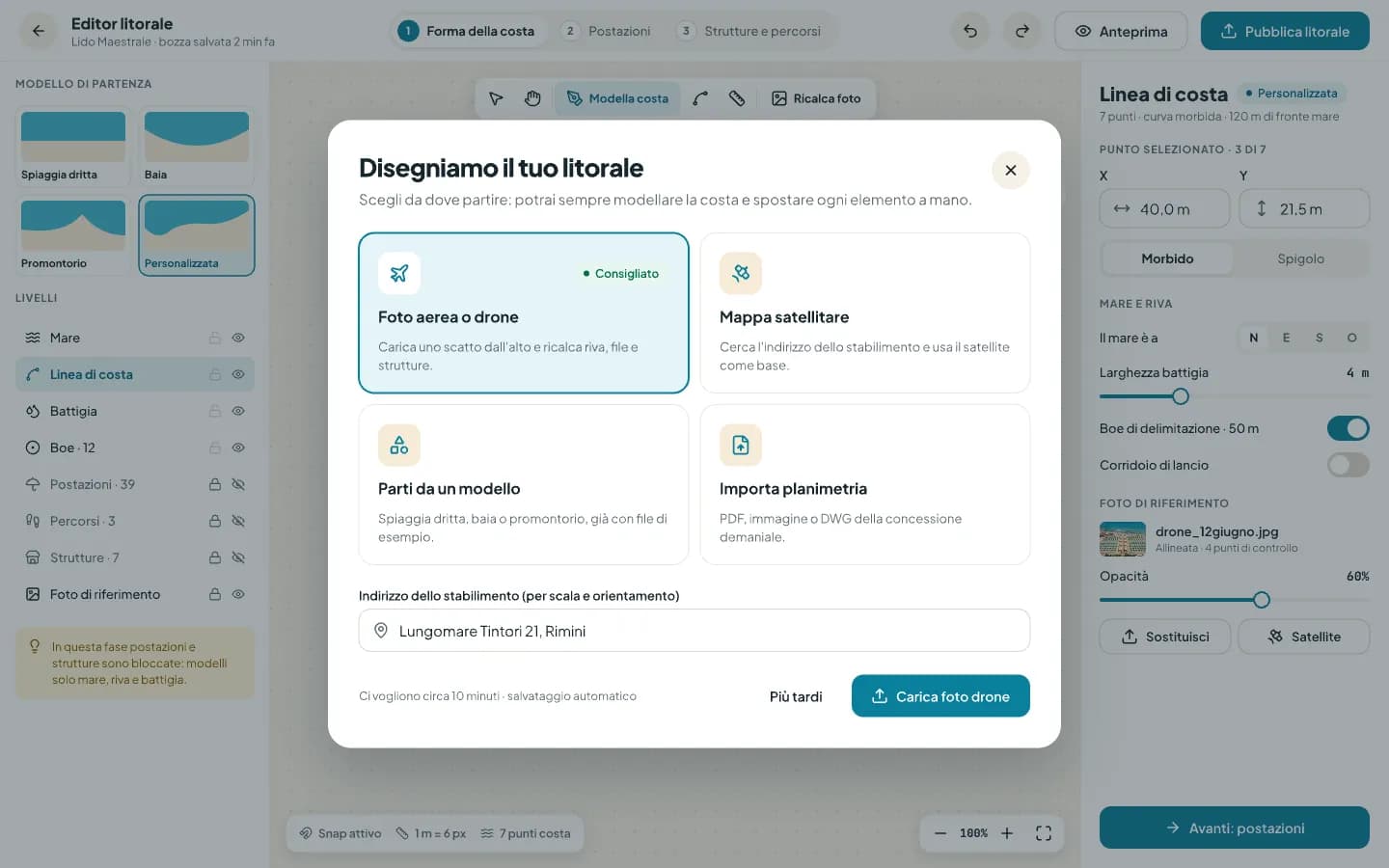Screen dimensions: 1389x868
Task: Zoom in with the plus icon
Action: point(1007,833)
